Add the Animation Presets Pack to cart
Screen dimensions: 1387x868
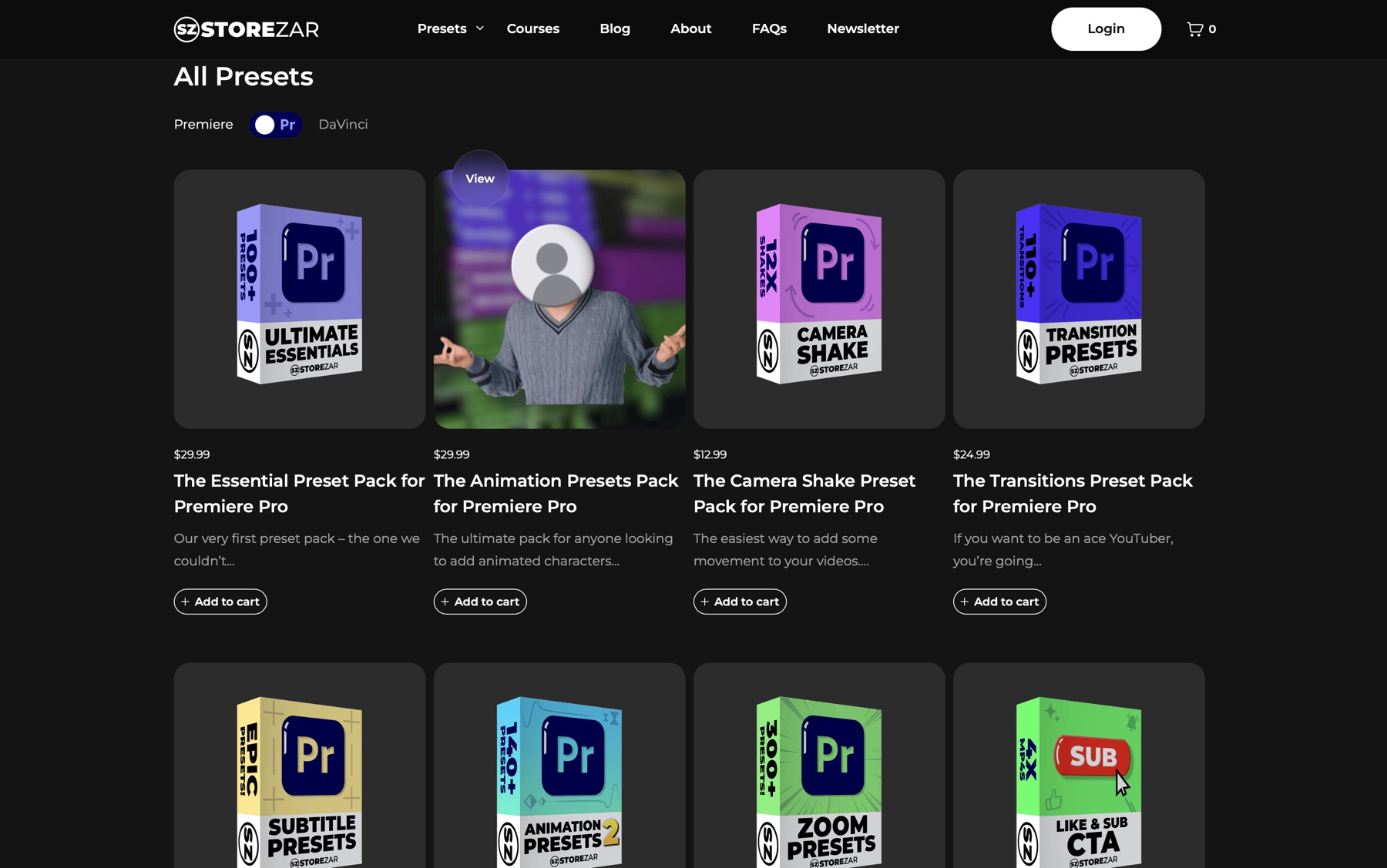[480, 602]
